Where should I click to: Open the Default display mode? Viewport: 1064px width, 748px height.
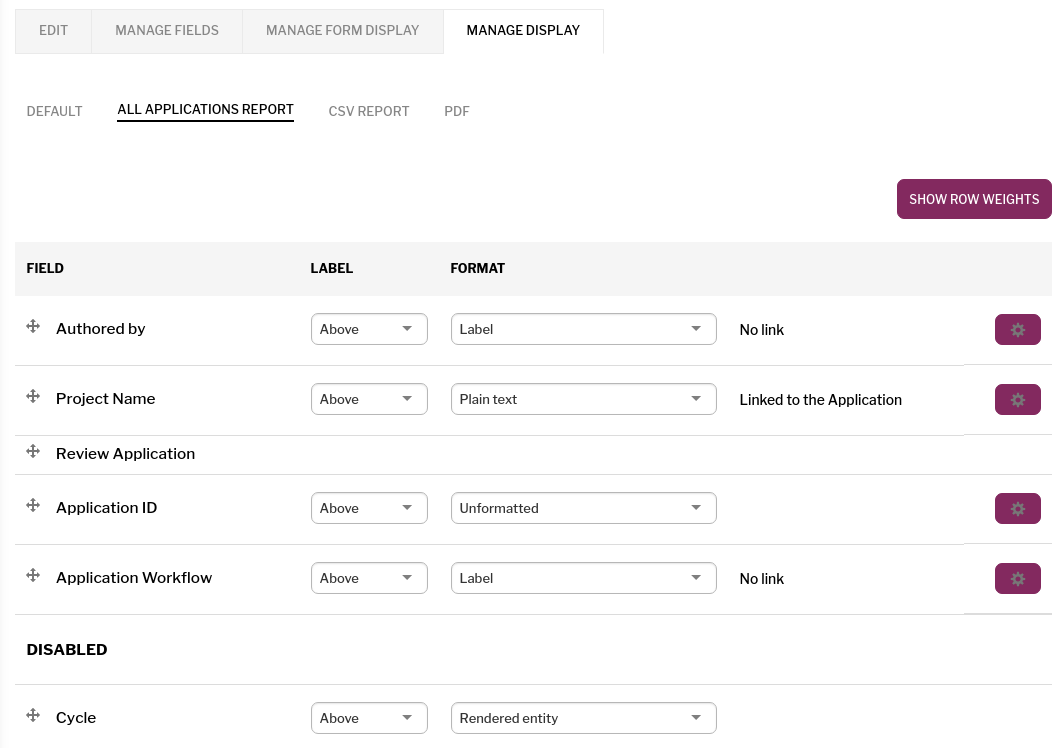coord(54,111)
